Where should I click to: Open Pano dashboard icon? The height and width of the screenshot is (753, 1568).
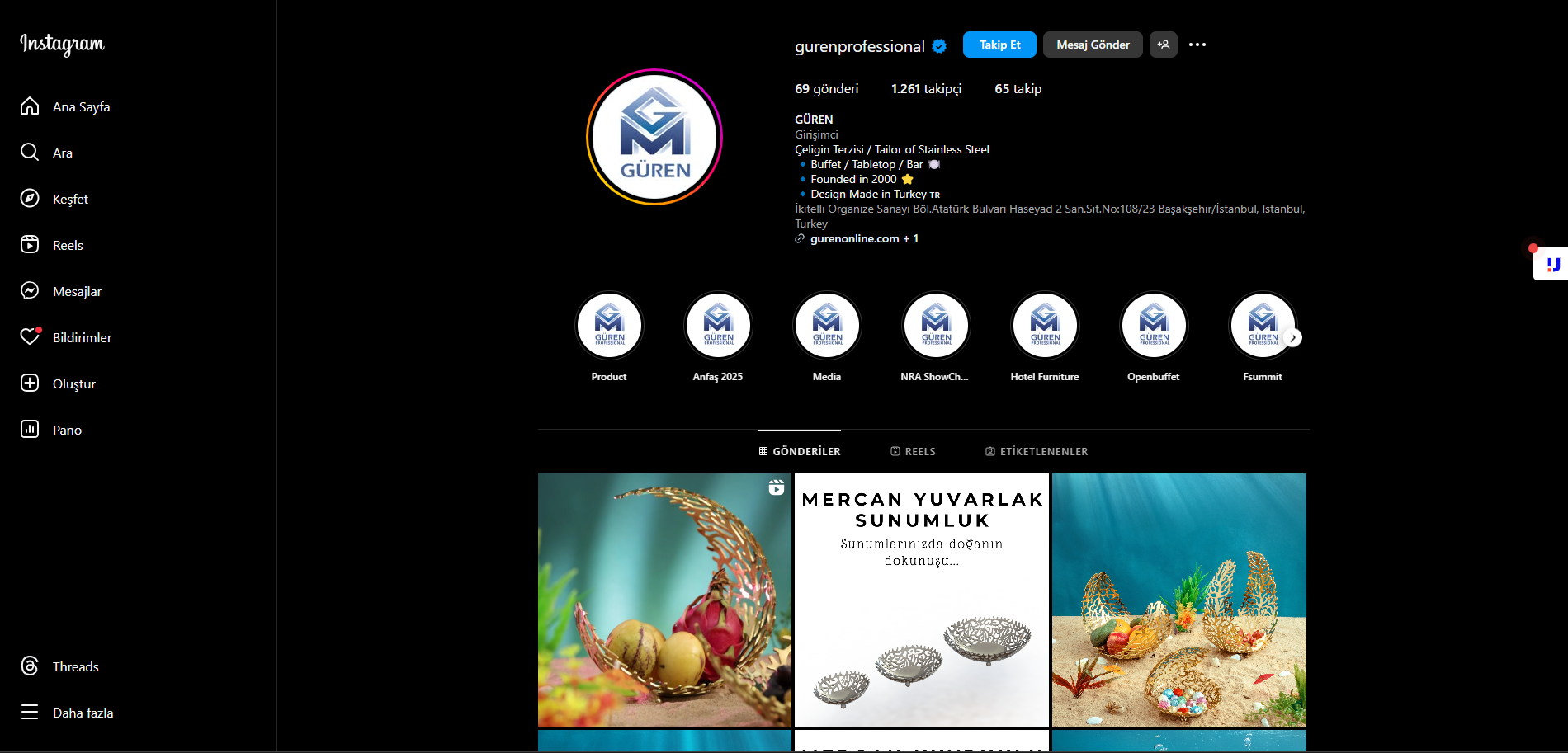coord(30,430)
